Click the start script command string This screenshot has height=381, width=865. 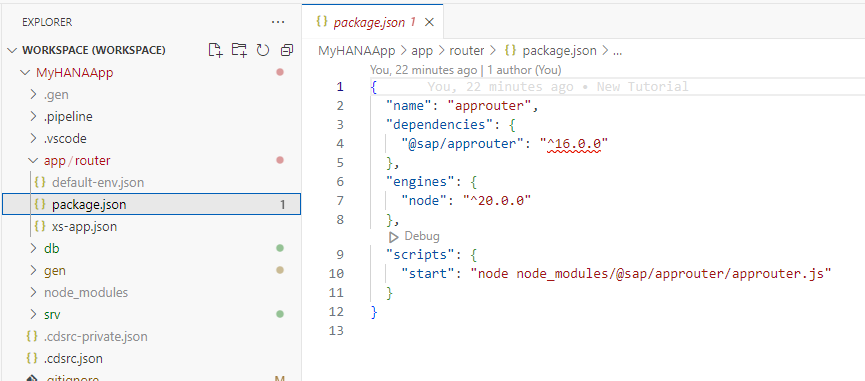[x=650, y=273]
